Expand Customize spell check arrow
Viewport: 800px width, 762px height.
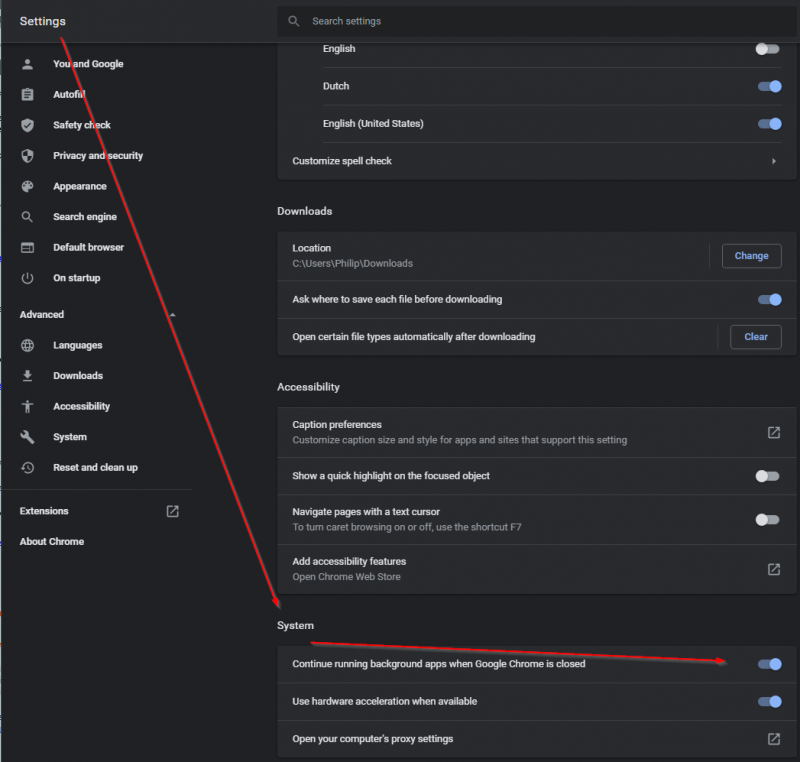(x=773, y=161)
